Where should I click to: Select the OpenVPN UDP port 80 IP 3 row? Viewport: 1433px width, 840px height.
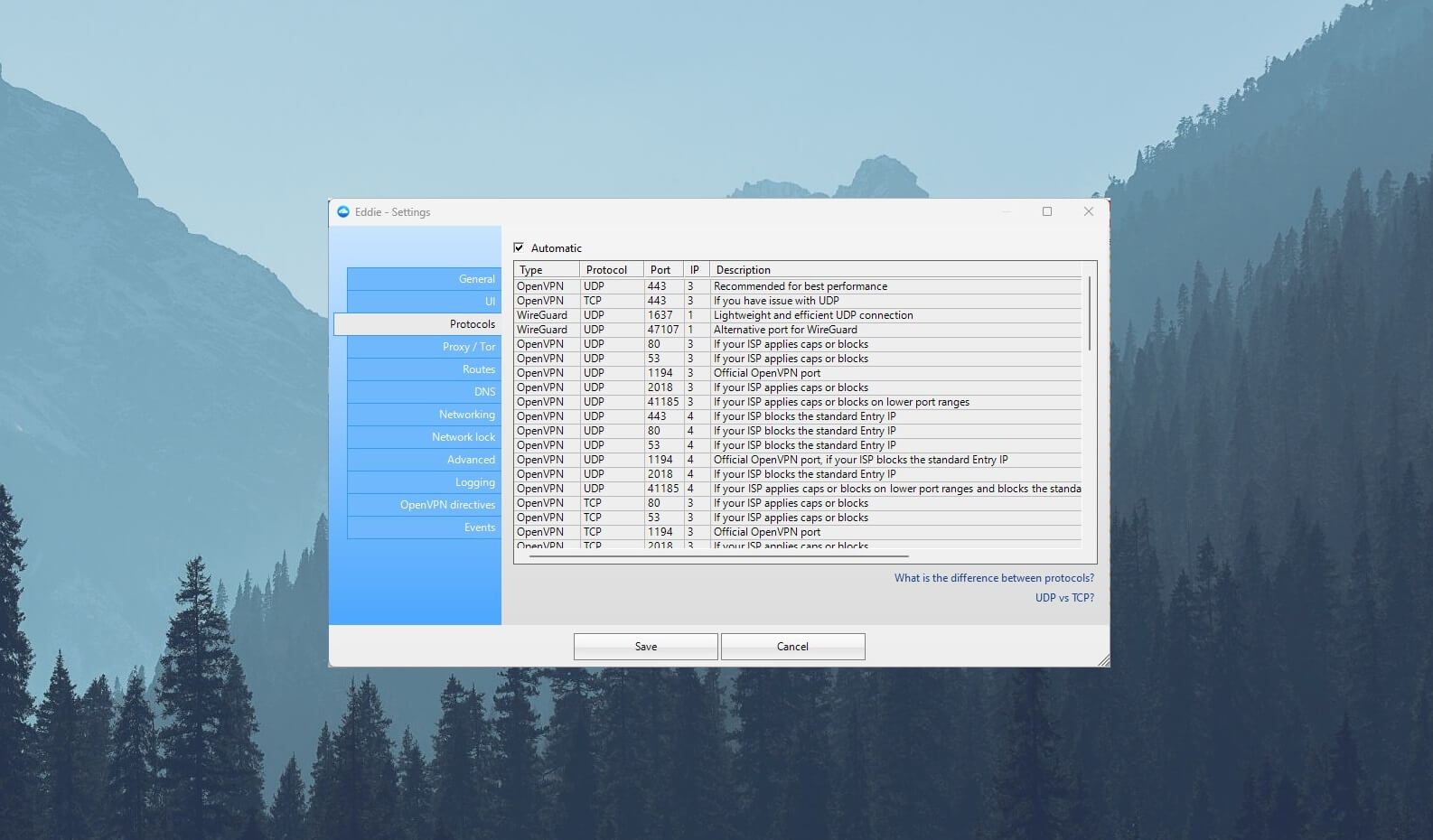[798, 344]
